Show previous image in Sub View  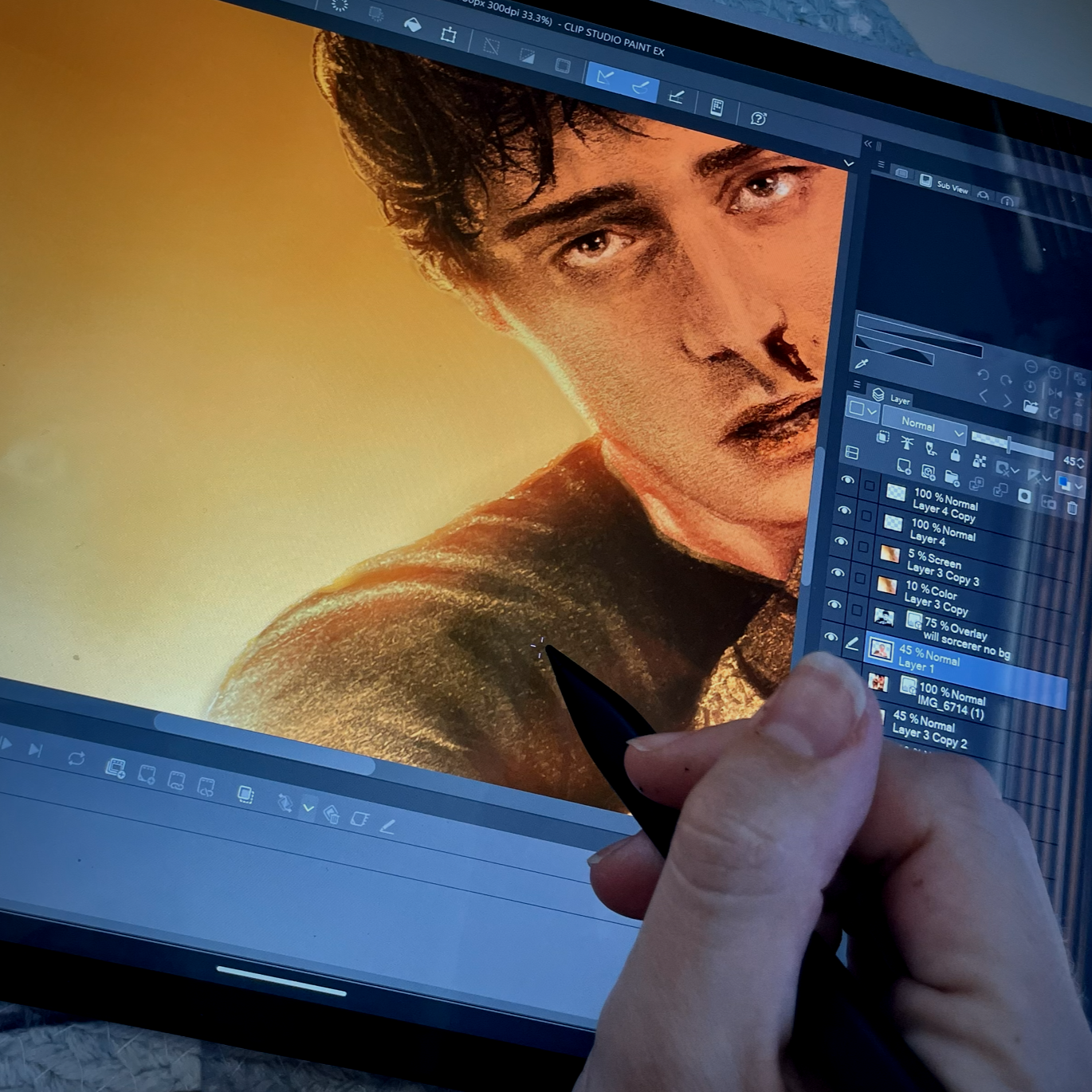[983, 395]
